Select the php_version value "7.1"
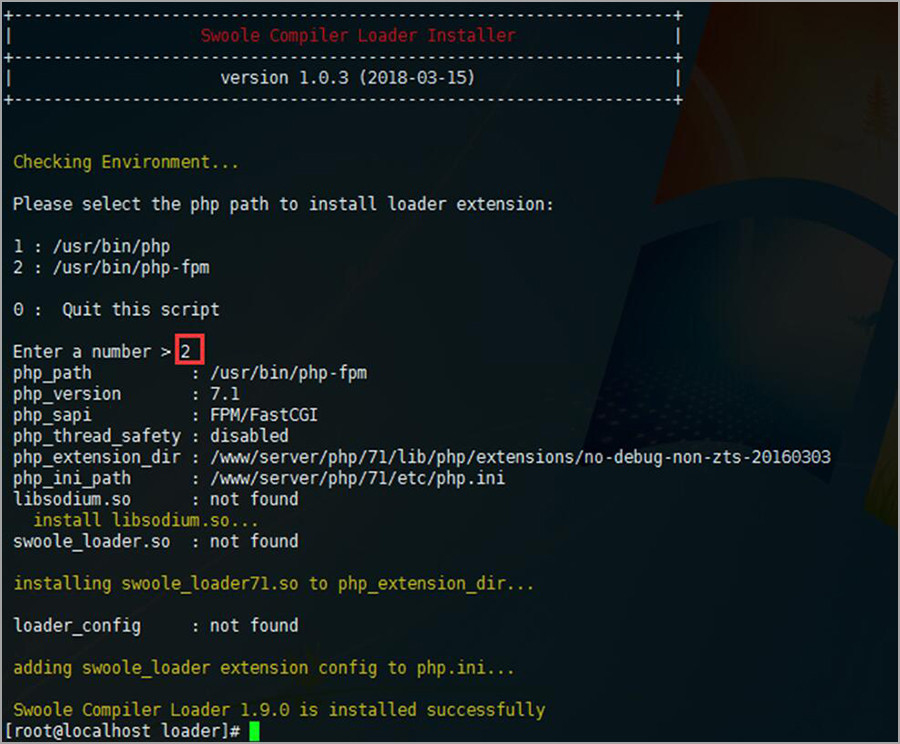The width and height of the screenshot is (900, 744). [x=225, y=394]
